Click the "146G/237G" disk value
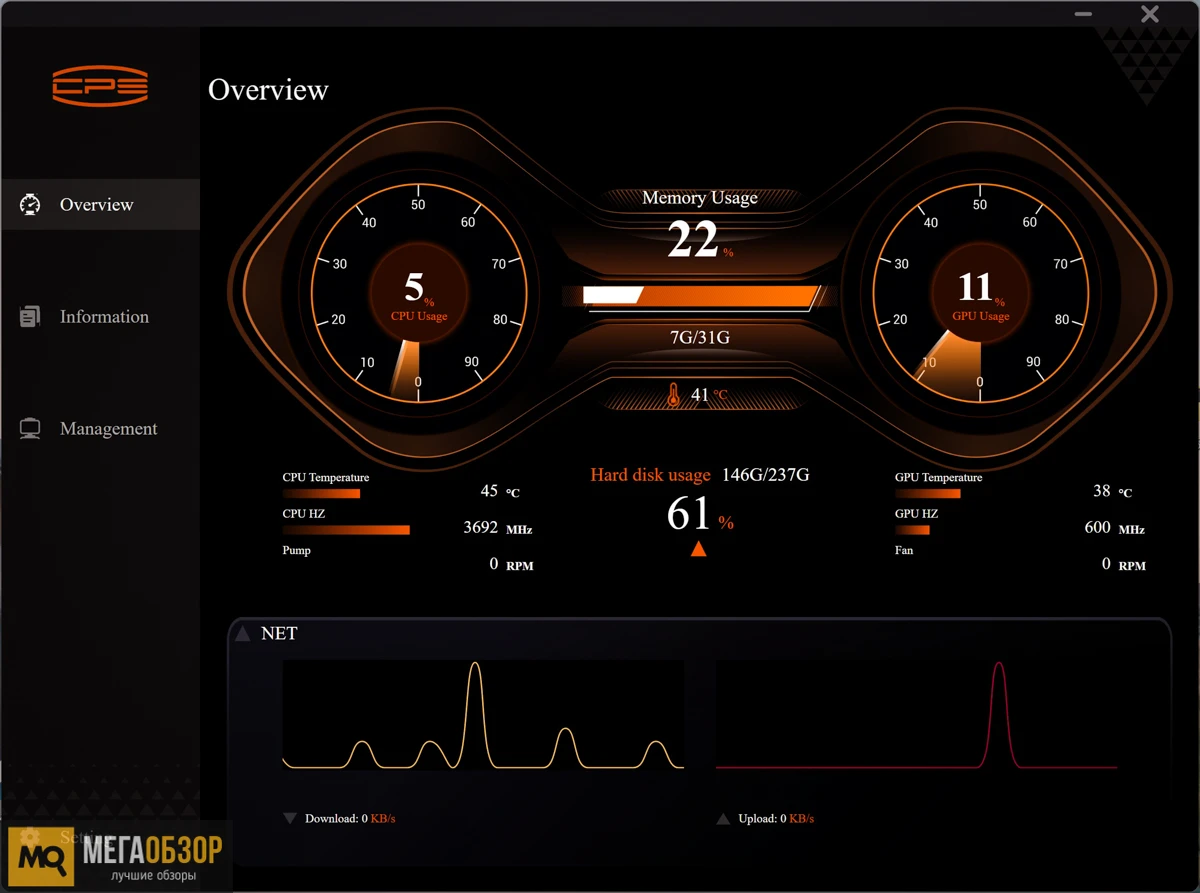 pos(766,475)
